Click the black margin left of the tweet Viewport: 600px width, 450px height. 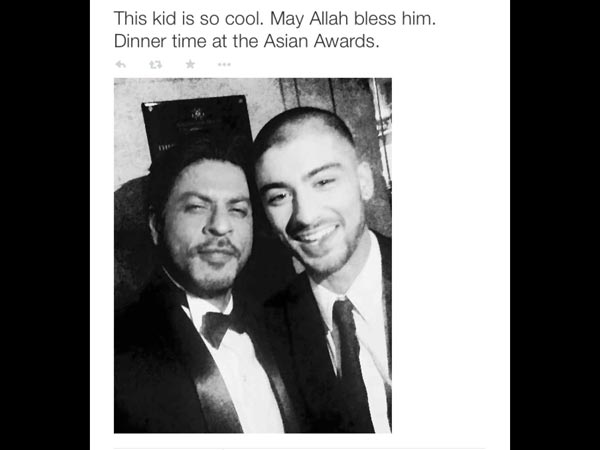[x=45, y=225]
